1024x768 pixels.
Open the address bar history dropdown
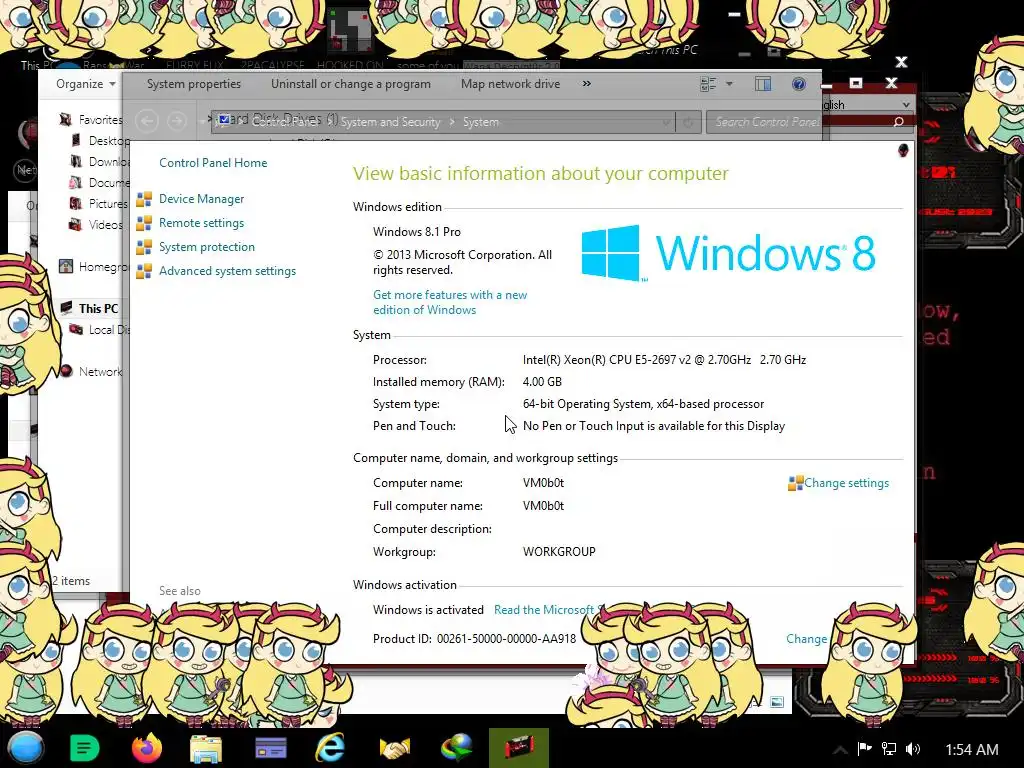(x=665, y=122)
